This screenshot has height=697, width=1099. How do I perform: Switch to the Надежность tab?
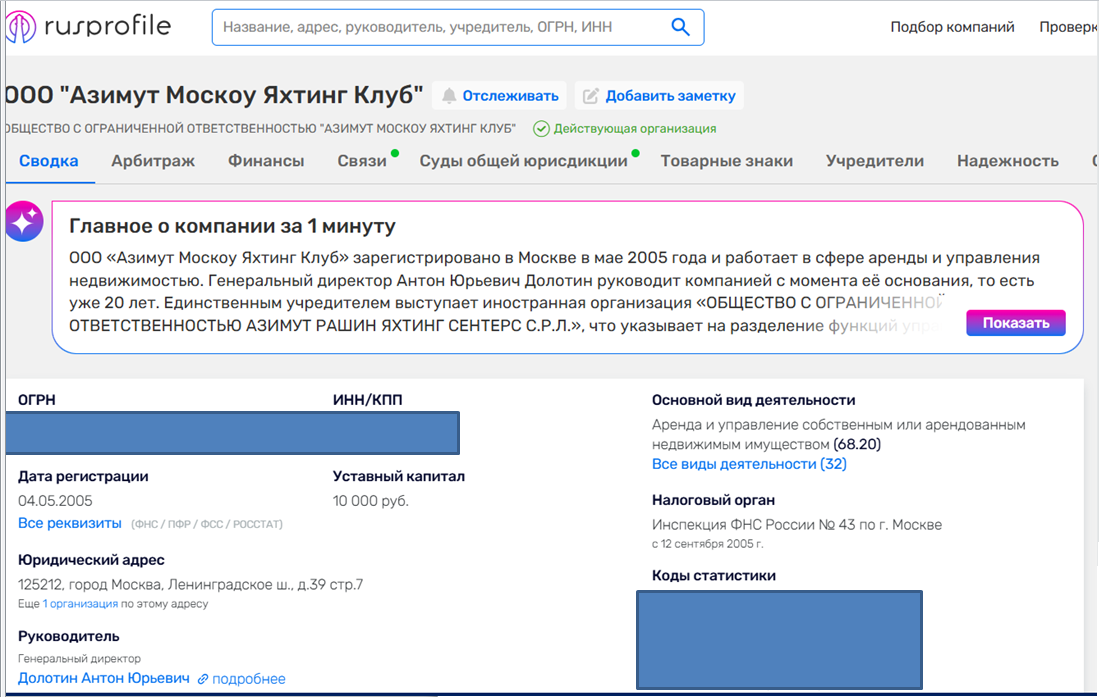1008,161
